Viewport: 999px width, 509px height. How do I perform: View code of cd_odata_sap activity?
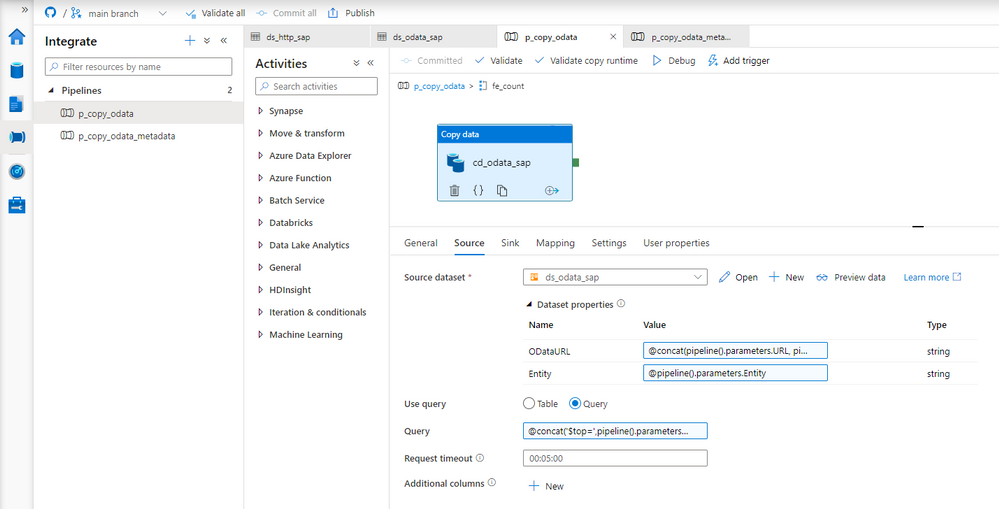(x=478, y=190)
